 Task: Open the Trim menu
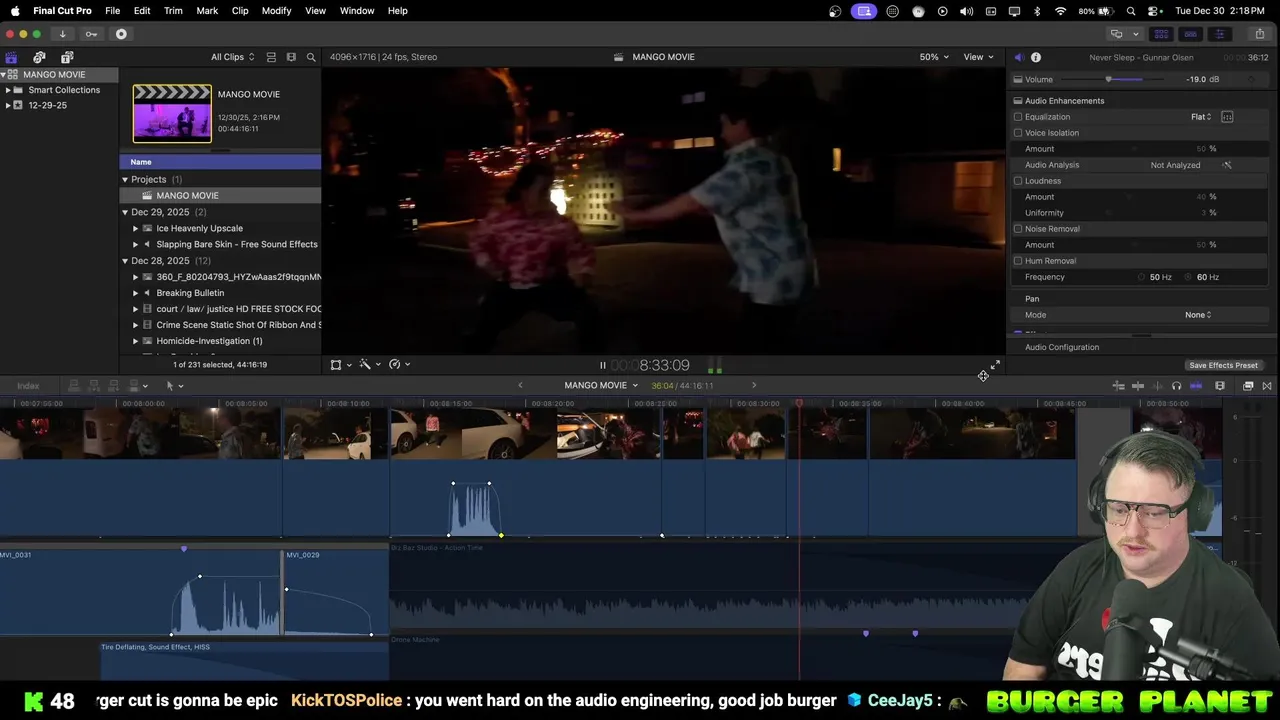point(173,11)
